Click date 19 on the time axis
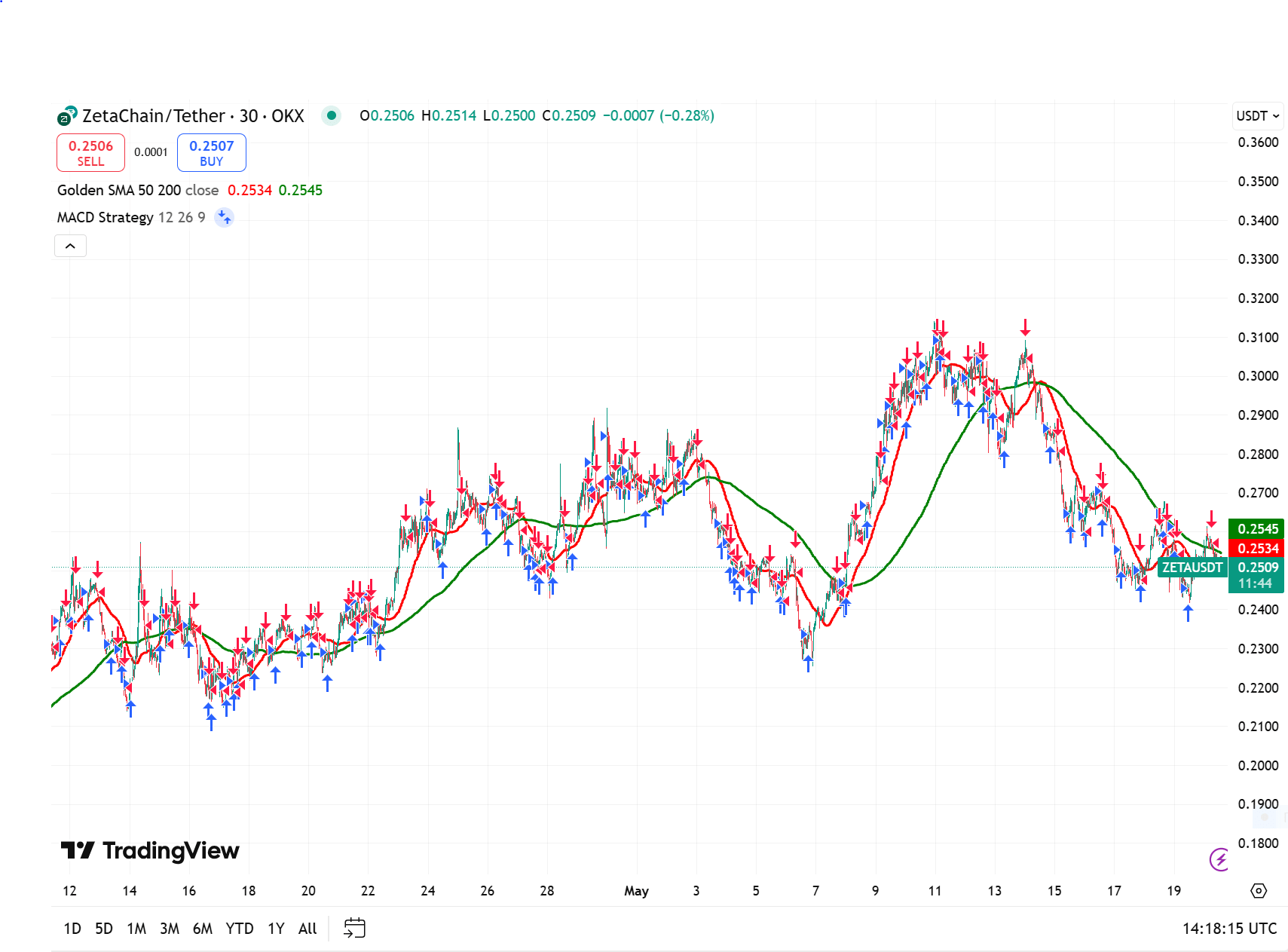Viewport: 1288px width, 952px height. click(1173, 891)
